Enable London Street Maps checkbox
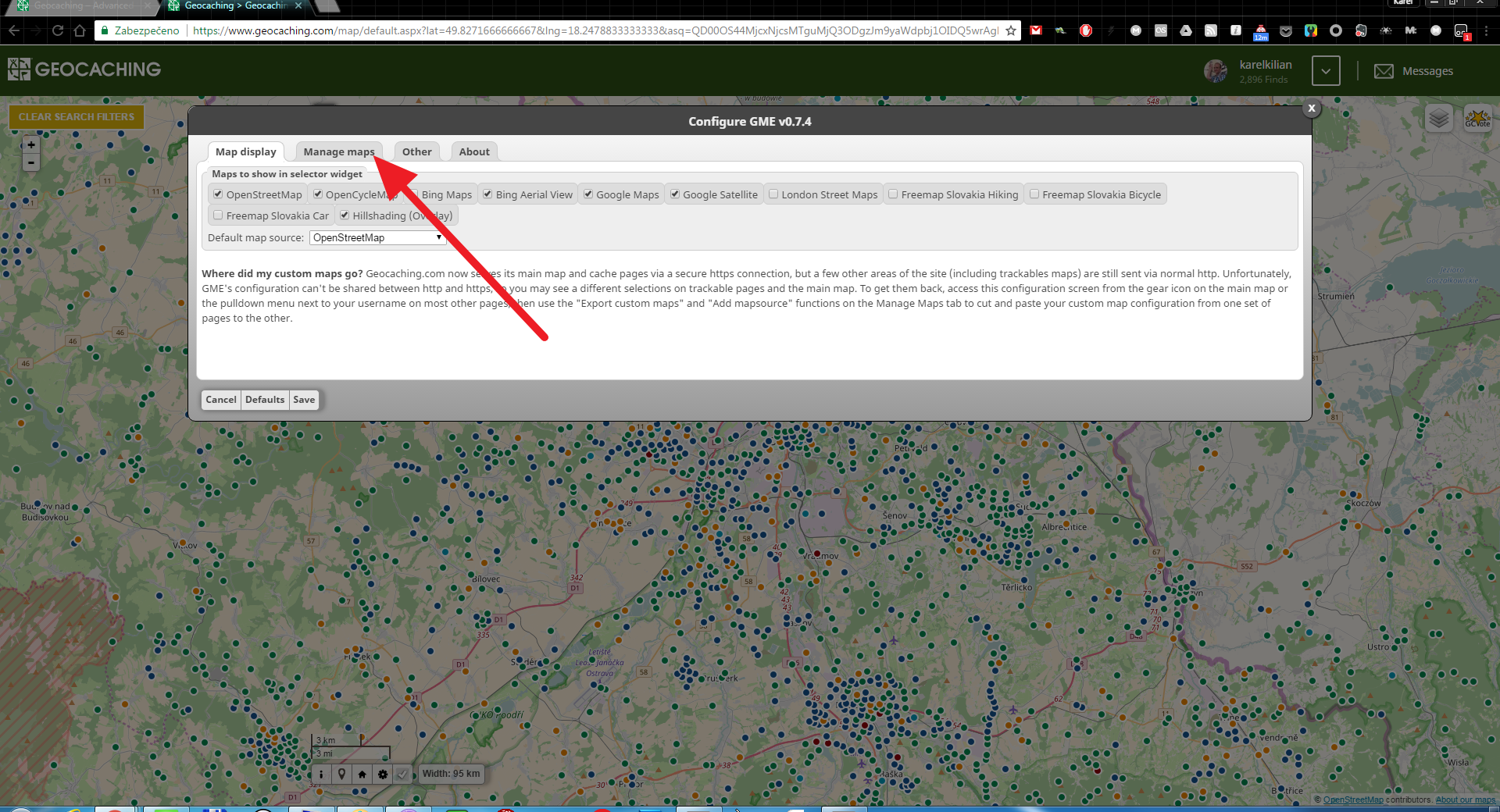This screenshot has width=1500, height=812. tap(773, 194)
